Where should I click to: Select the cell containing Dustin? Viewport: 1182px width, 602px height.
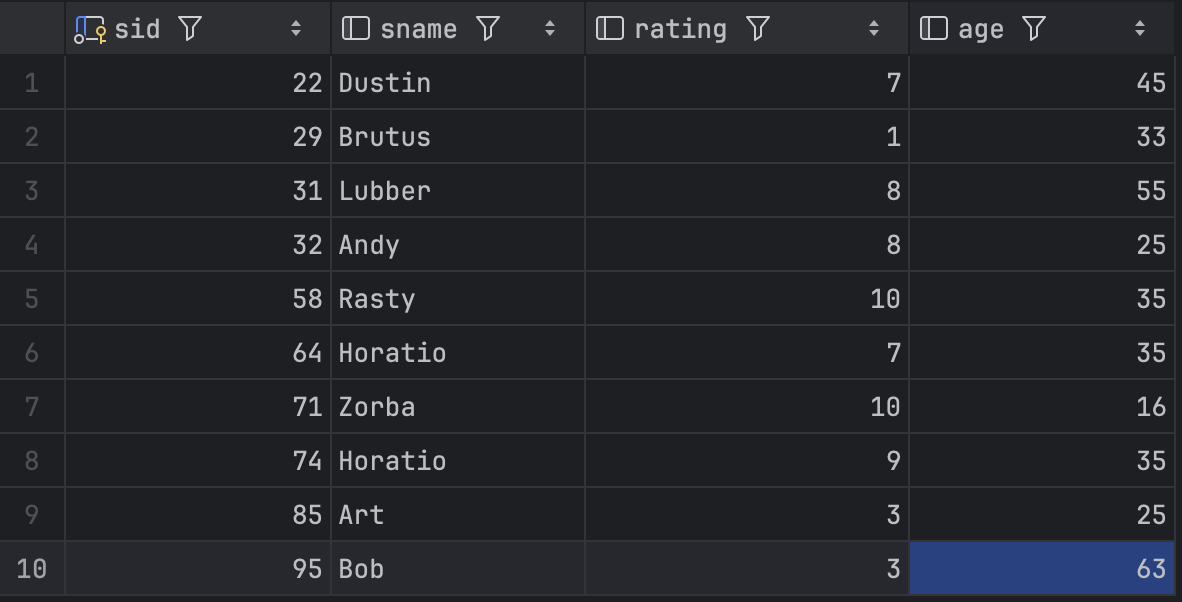[458, 82]
